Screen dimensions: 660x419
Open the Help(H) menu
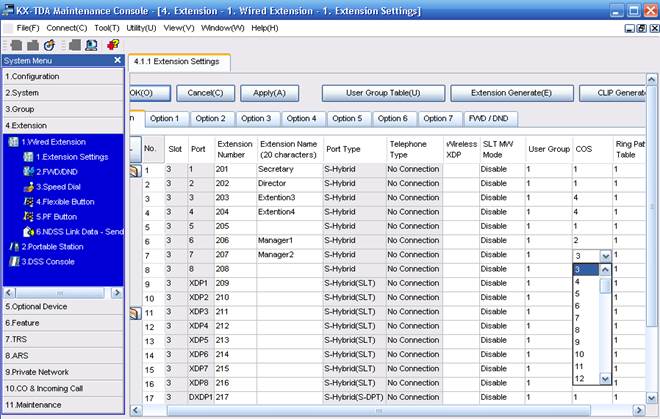tap(265, 28)
